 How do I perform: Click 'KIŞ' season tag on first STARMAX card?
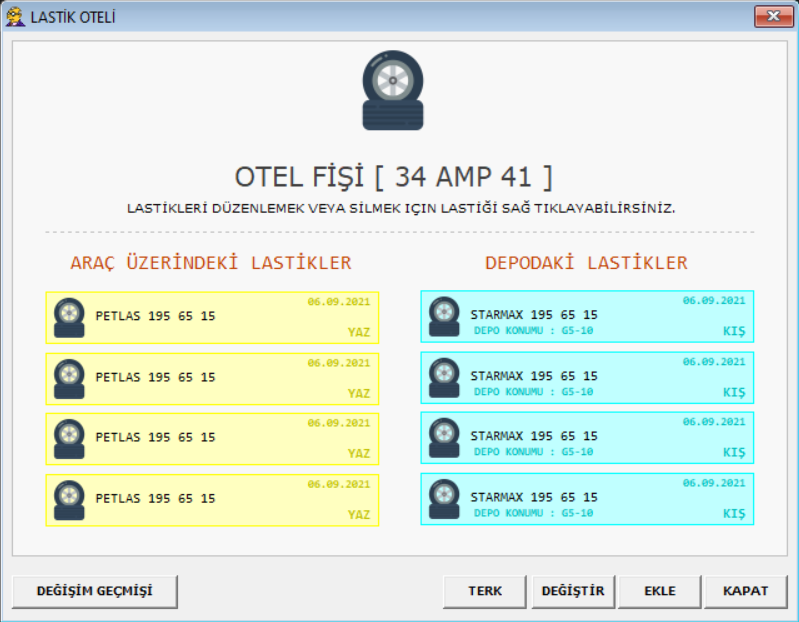click(734, 332)
